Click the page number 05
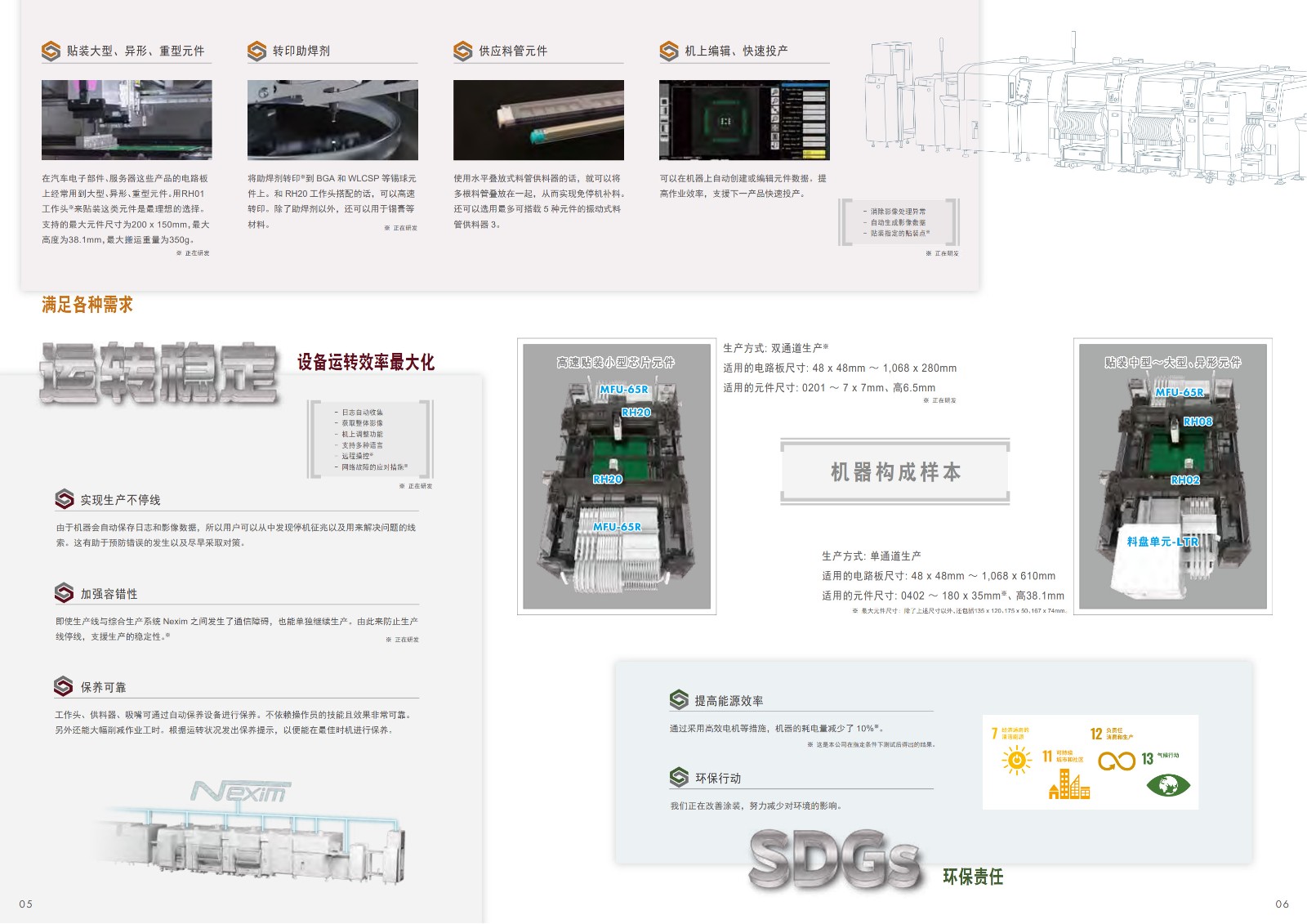Screen dimensions: 1307x924 26,904
